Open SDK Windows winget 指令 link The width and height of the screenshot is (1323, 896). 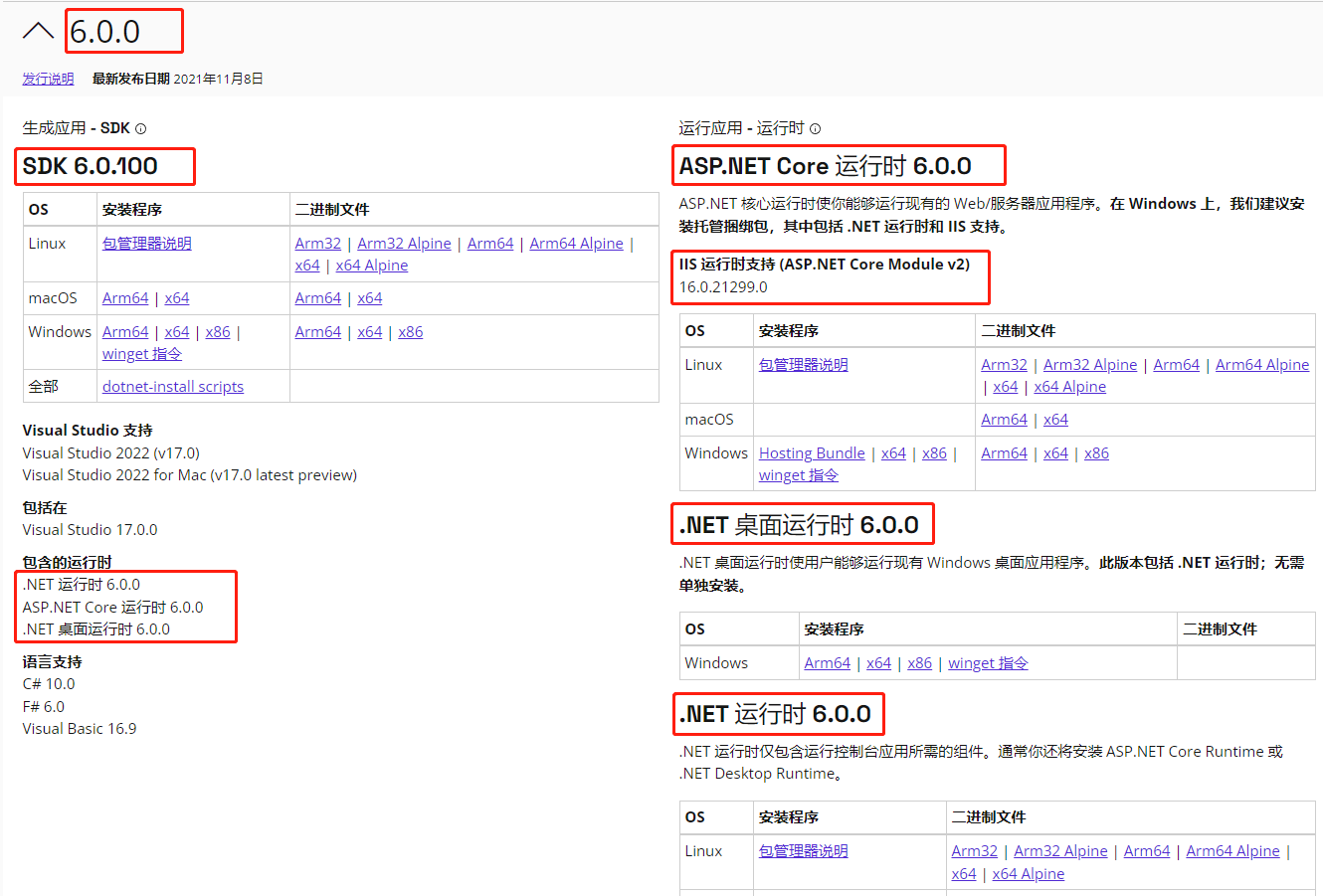click(x=142, y=354)
